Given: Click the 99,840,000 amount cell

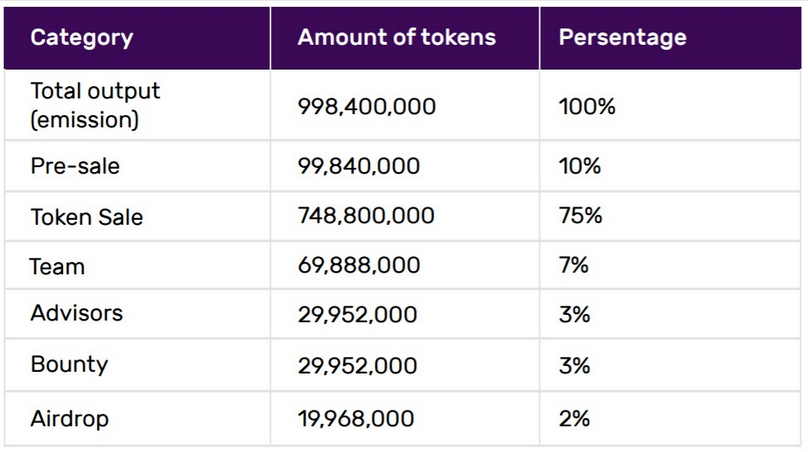Looking at the screenshot, I should coord(359,166).
